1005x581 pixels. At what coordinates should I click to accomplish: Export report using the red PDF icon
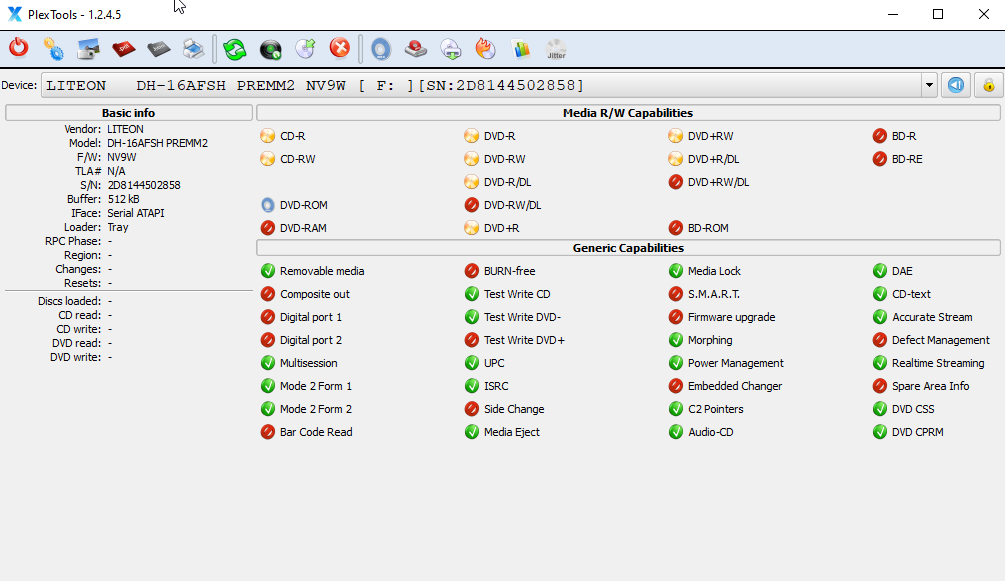click(x=124, y=49)
